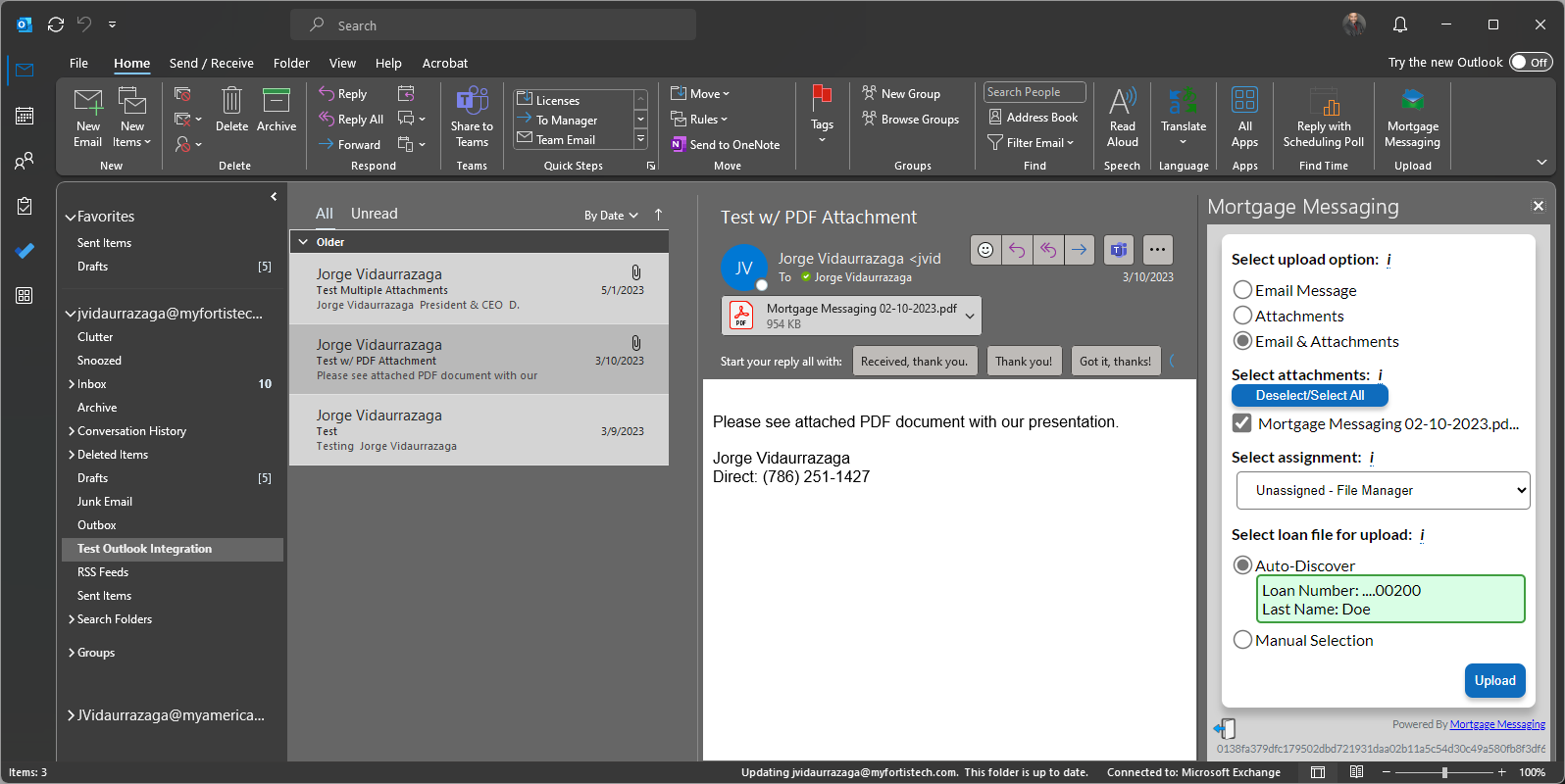This screenshot has height=784, width=1565.
Task: Open the Address Book
Action: (1034, 118)
